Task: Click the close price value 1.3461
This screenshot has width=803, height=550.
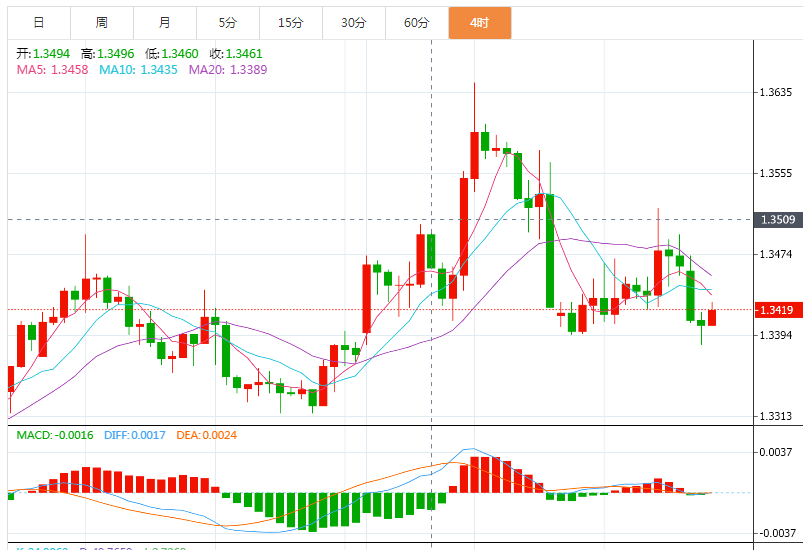Action: (x=244, y=54)
